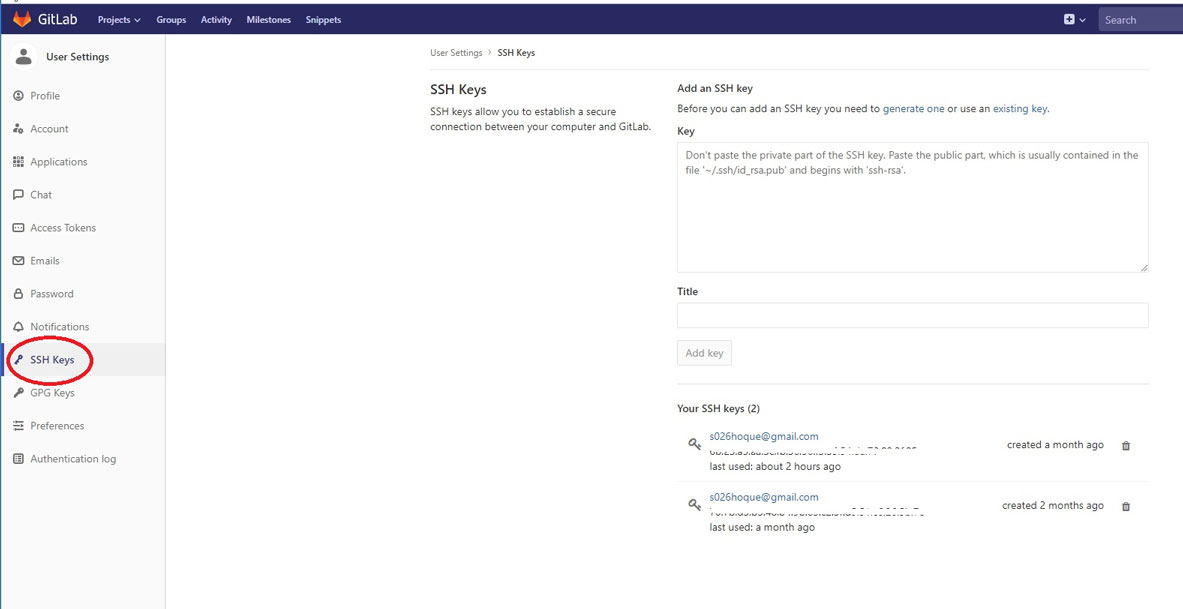Image resolution: width=1183 pixels, height=609 pixels.
Task: Delete the key created a month ago
Action: 1126,446
